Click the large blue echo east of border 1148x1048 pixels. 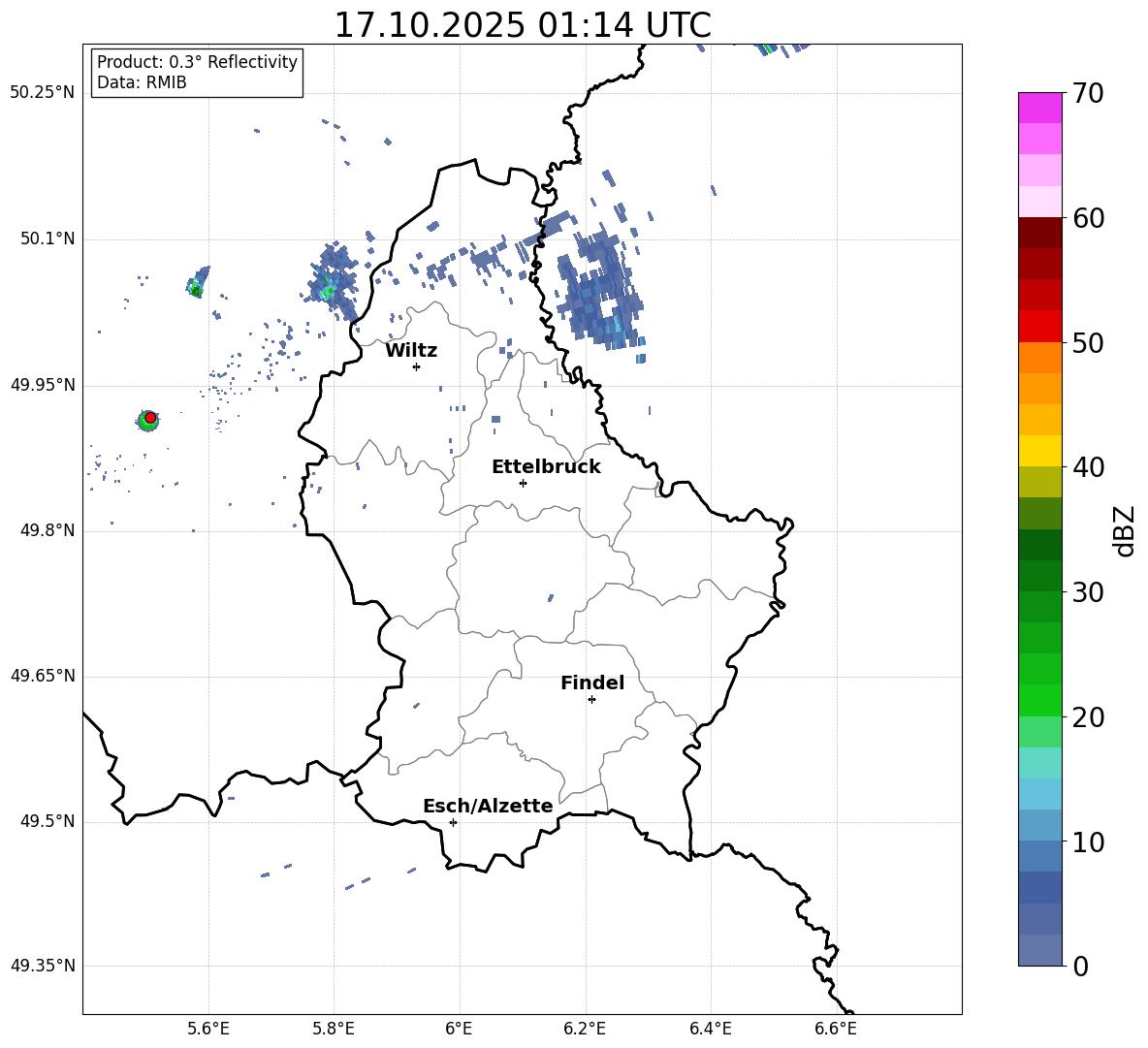pos(602,289)
